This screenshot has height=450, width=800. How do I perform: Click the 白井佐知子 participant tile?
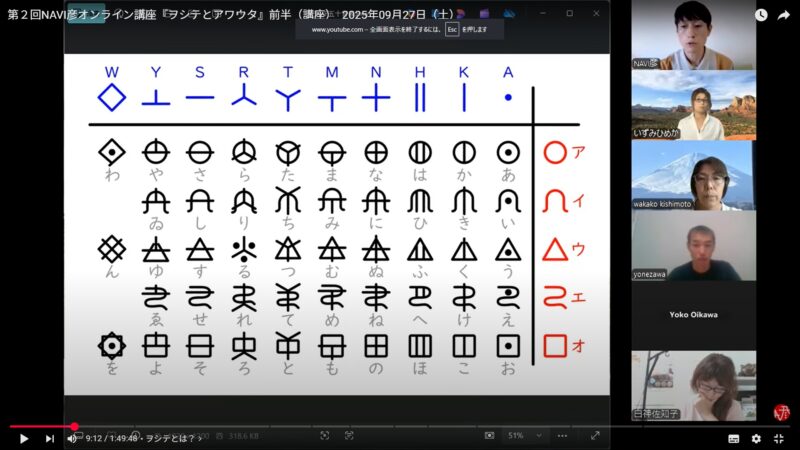[693, 386]
